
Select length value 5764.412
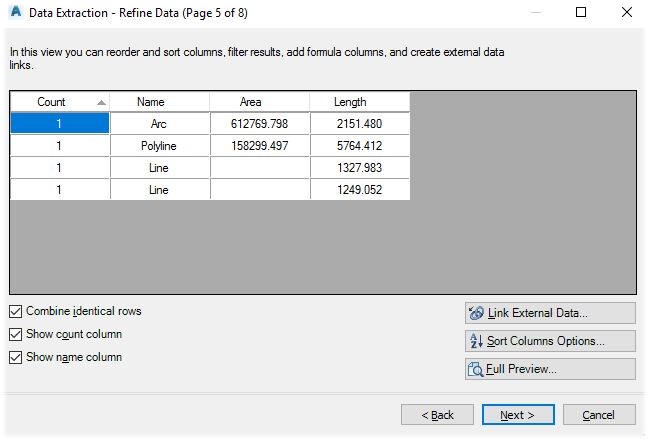360,146
